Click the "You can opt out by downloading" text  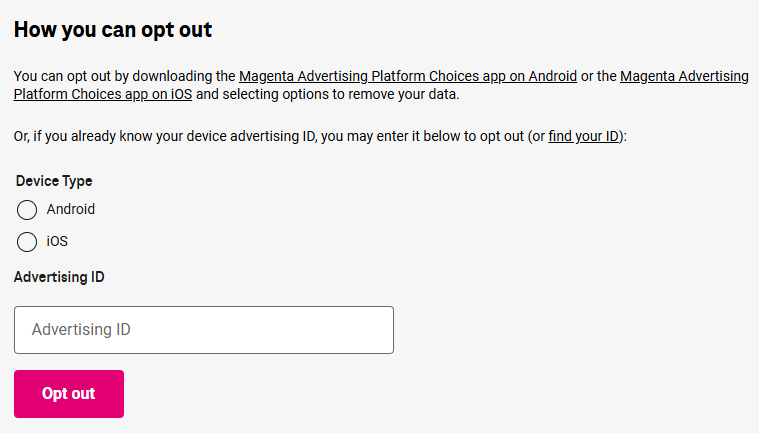click(x=120, y=76)
